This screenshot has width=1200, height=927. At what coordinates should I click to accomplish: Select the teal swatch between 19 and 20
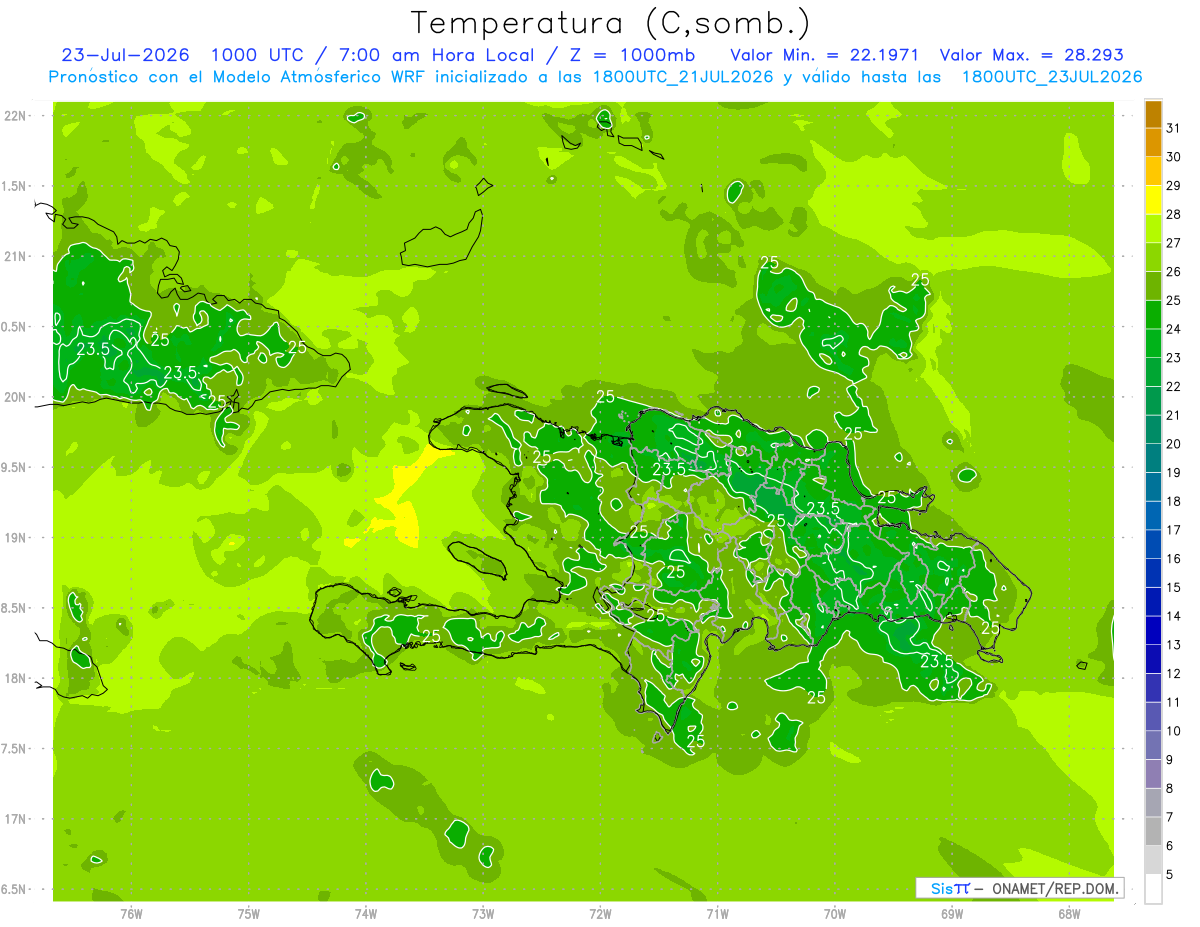point(1153,458)
